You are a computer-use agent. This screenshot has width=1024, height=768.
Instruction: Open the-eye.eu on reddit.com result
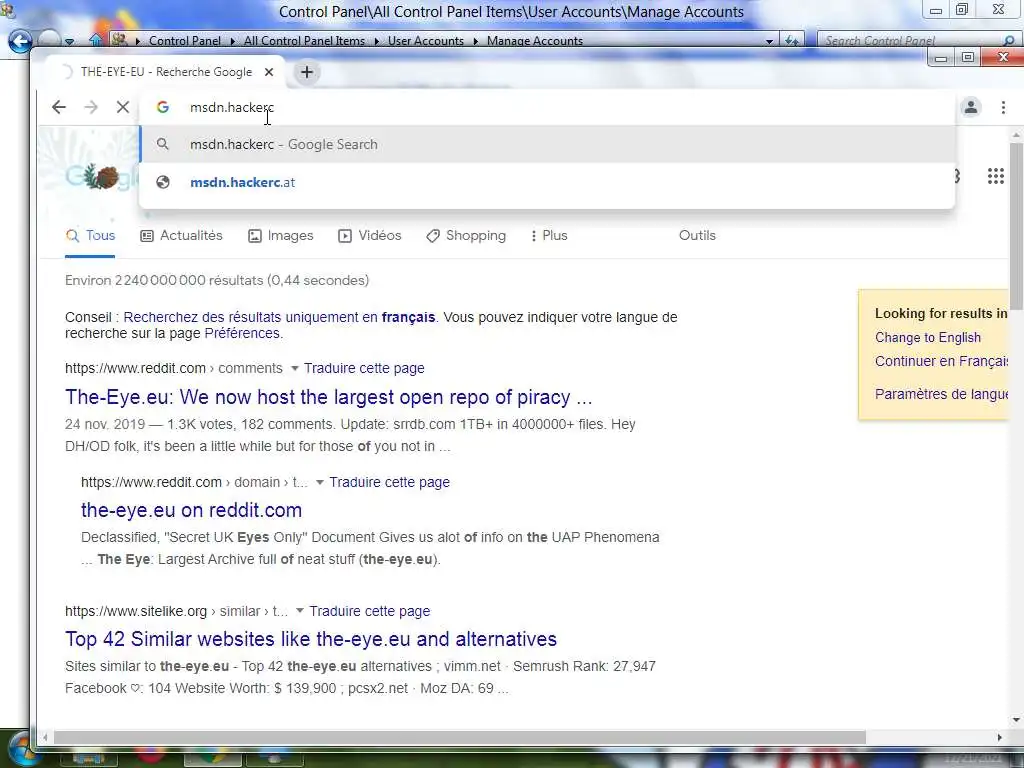191,510
